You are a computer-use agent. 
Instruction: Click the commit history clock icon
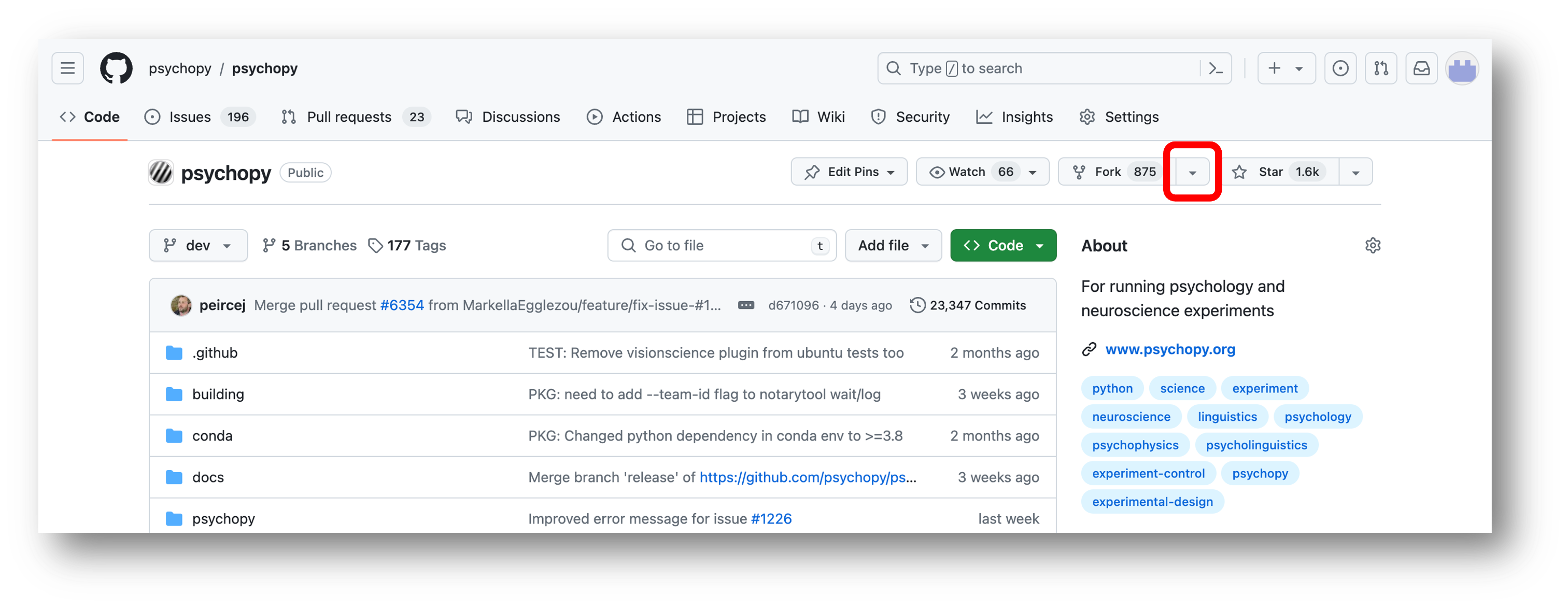click(917, 305)
